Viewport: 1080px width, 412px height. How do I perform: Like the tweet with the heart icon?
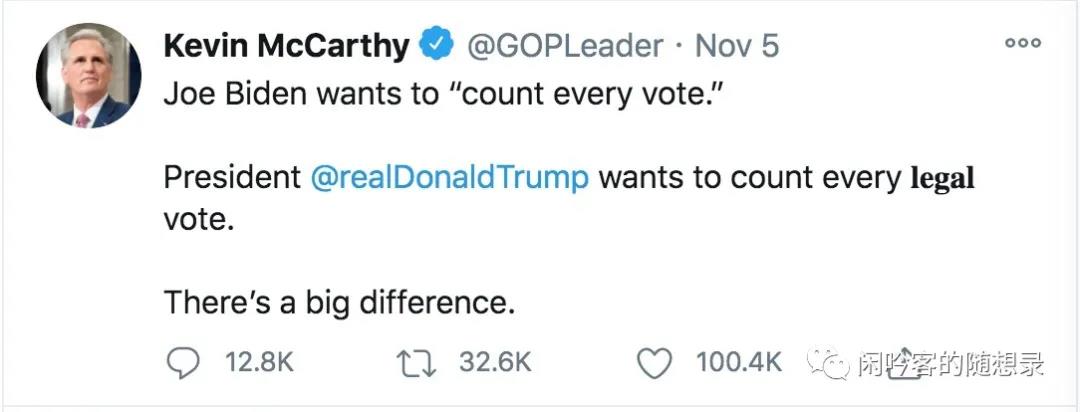pos(654,363)
